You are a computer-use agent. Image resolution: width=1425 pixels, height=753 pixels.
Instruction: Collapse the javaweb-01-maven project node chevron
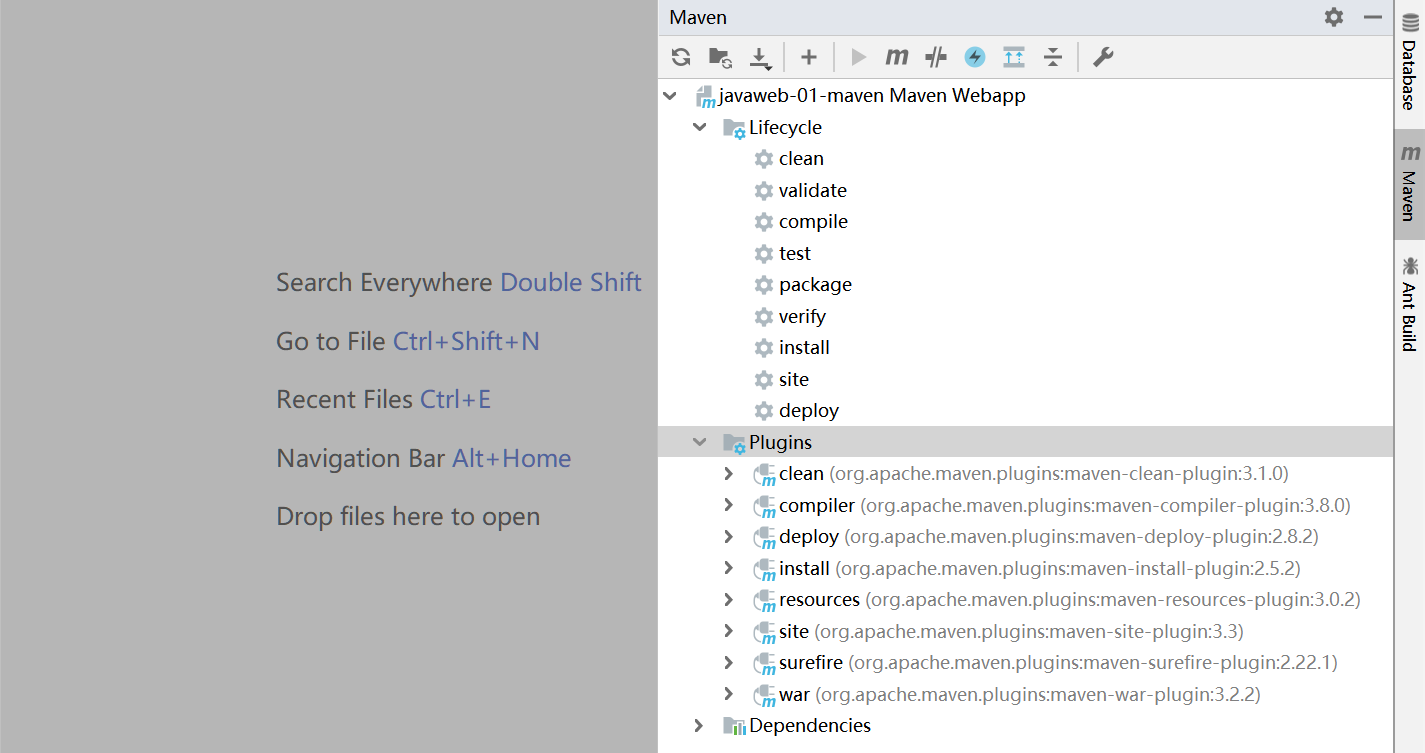[670, 96]
